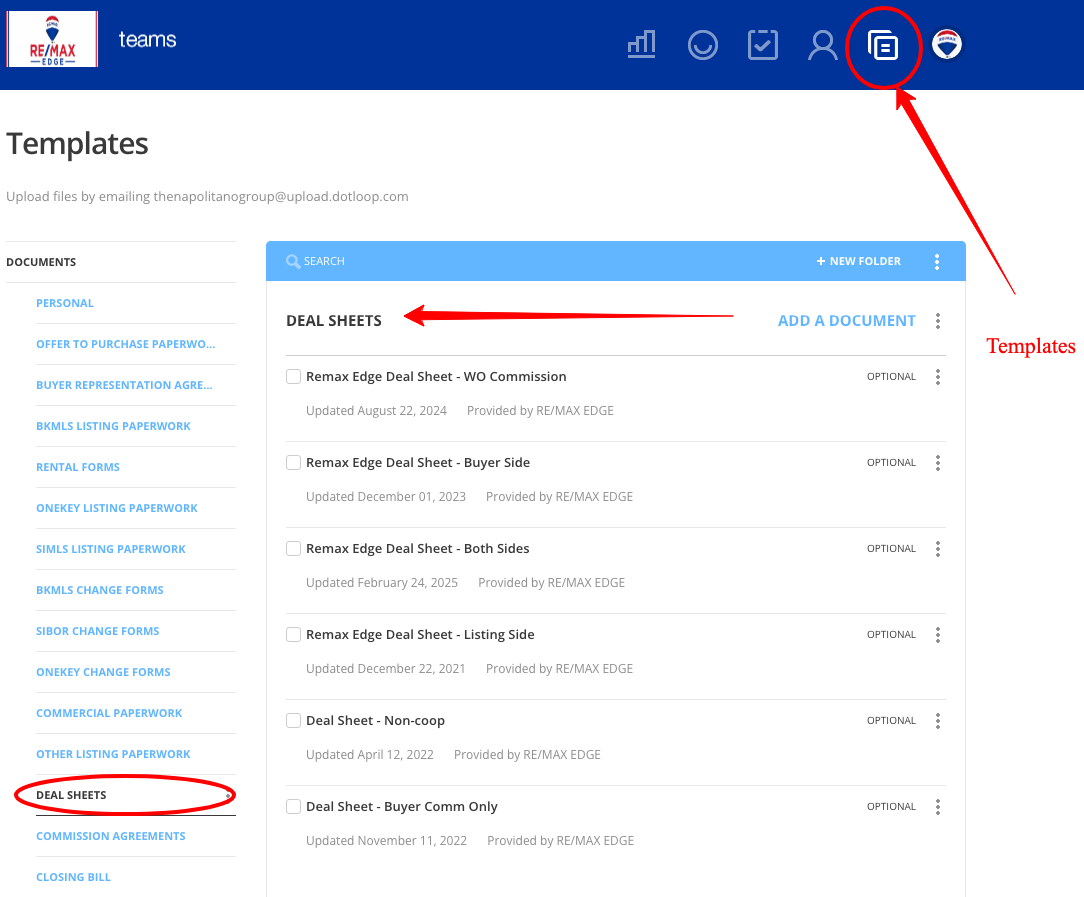The height and width of the screenshot is (897, 1084).
Task: Check Remax Edge Deal Sheet - WO Commission
Action: (293, 377)
